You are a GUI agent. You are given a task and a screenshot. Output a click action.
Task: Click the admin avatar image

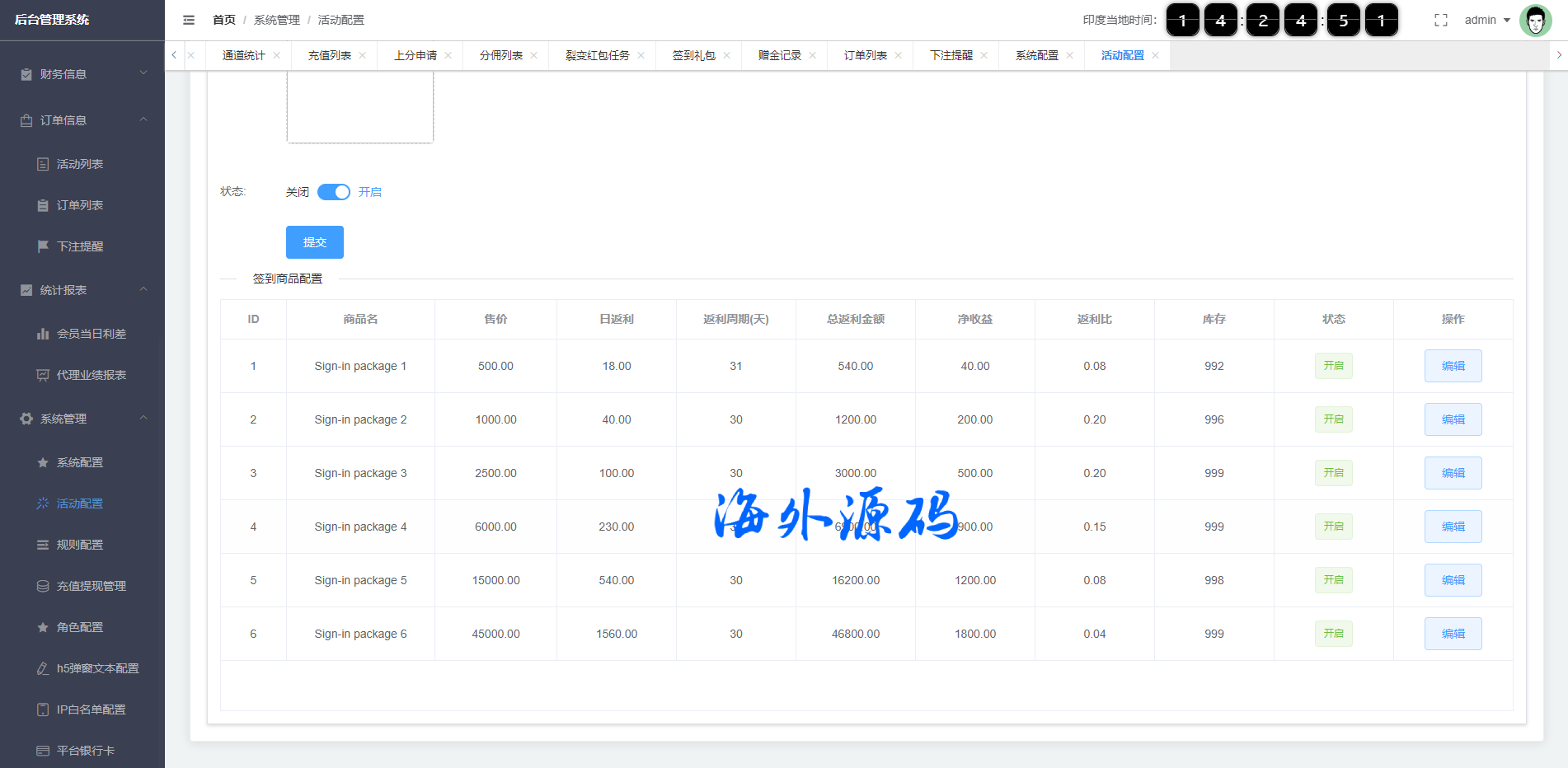pos(1535,21)
